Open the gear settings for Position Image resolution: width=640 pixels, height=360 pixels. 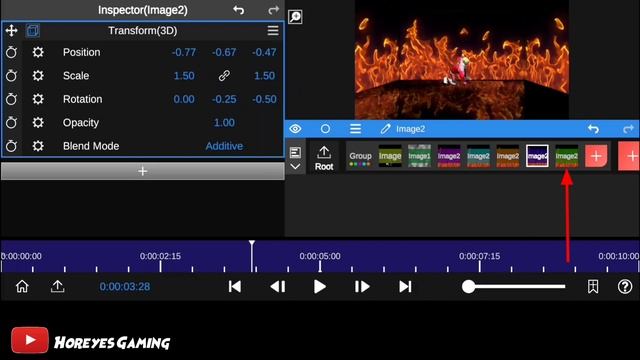coord(38,52)
